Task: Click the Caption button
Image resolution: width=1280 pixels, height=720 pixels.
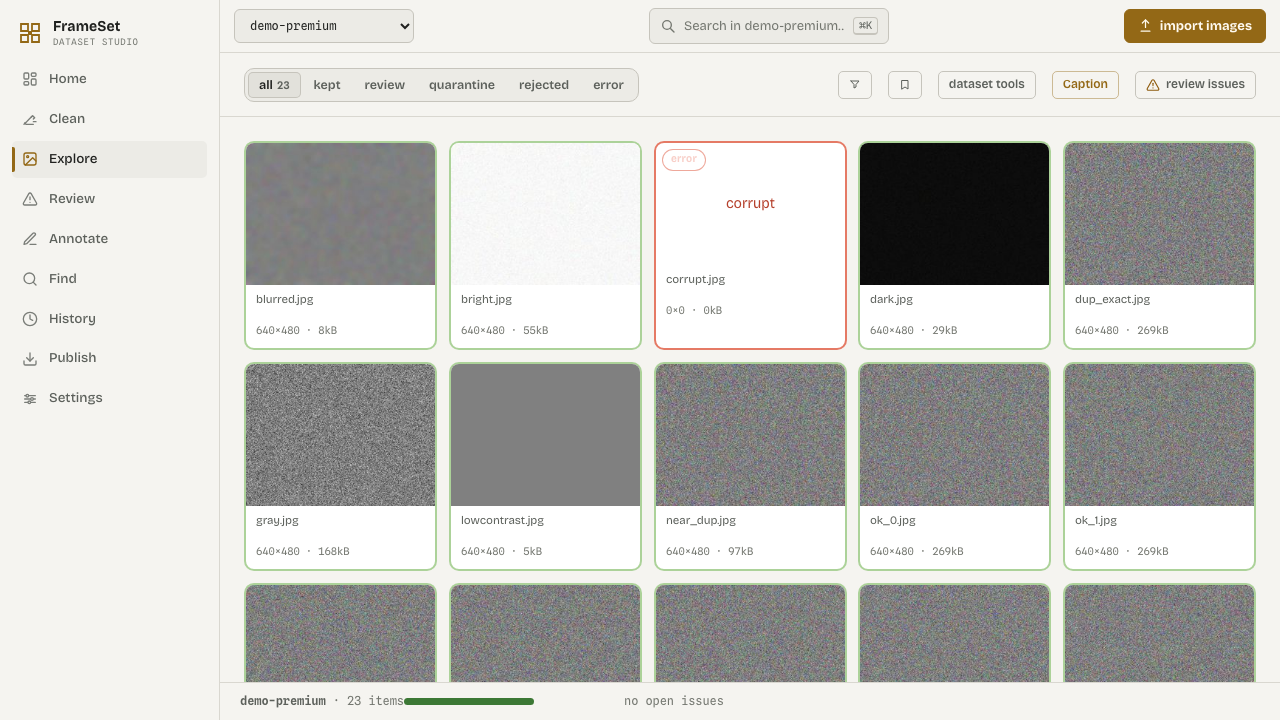Action: [x=1085, y=85]
